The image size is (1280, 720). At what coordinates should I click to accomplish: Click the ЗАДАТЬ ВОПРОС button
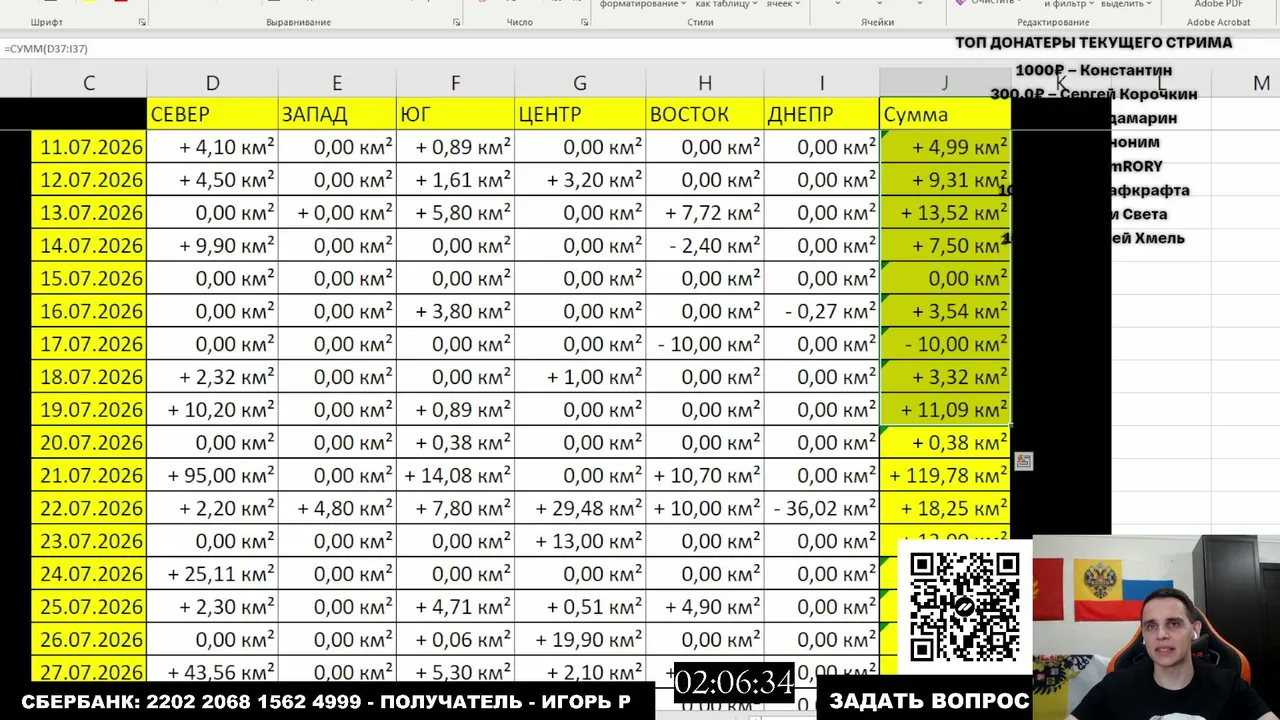click(929, 701)
